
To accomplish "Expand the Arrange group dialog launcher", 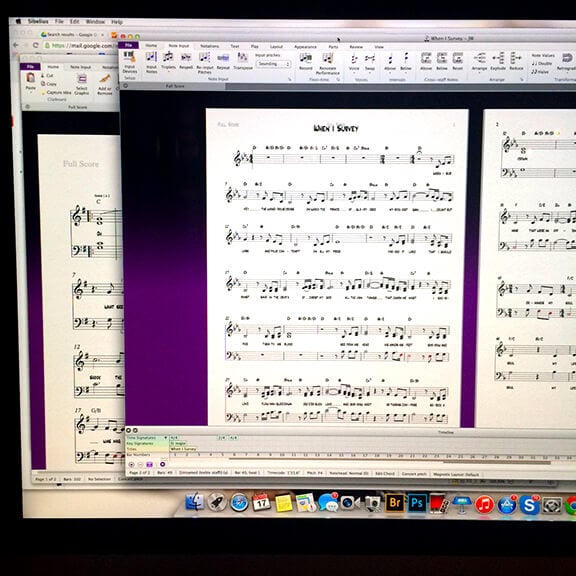I will click(522, 79).
